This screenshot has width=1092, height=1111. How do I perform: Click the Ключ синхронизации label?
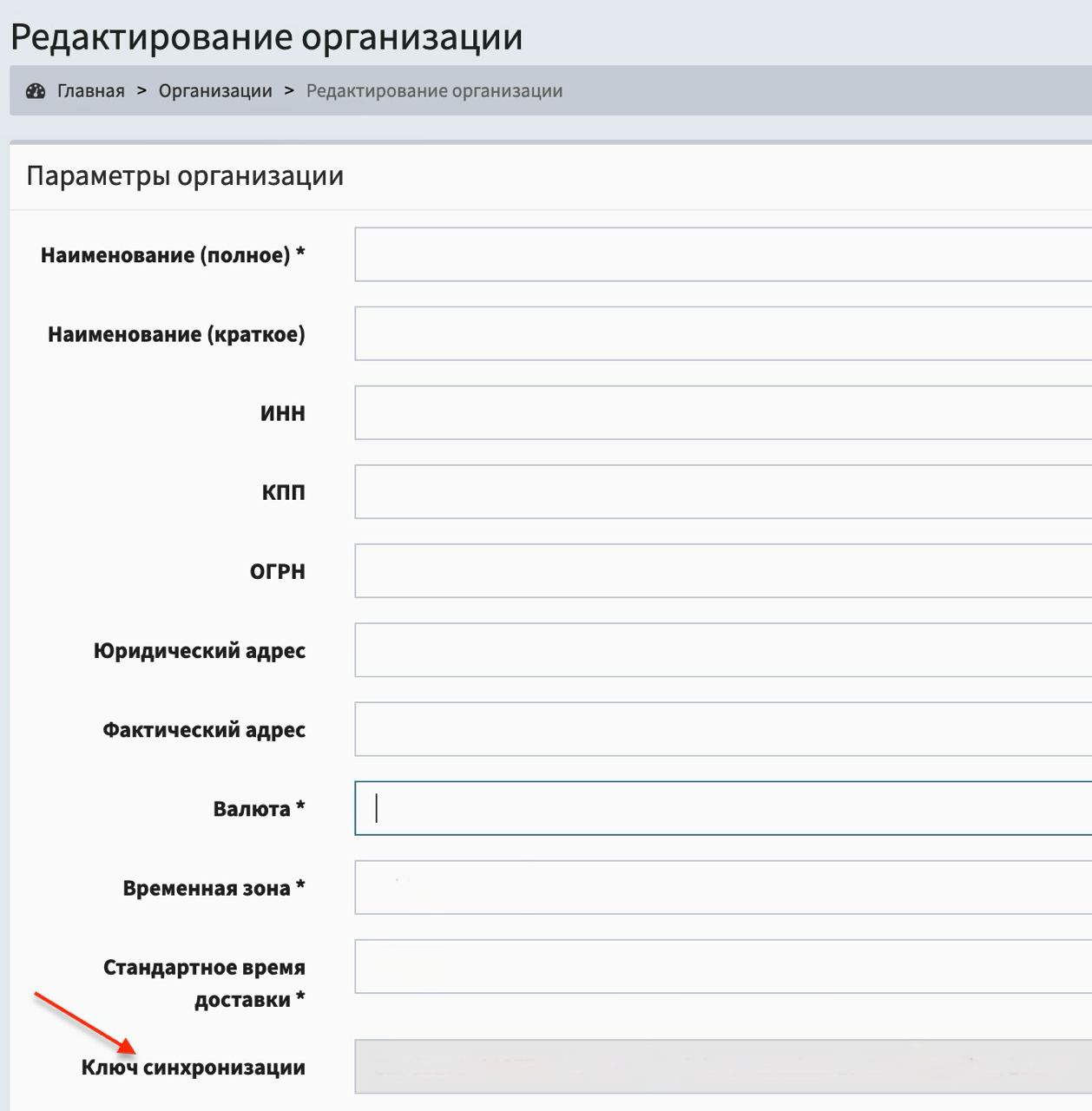pyautogui.click(x=193, y=1068)
